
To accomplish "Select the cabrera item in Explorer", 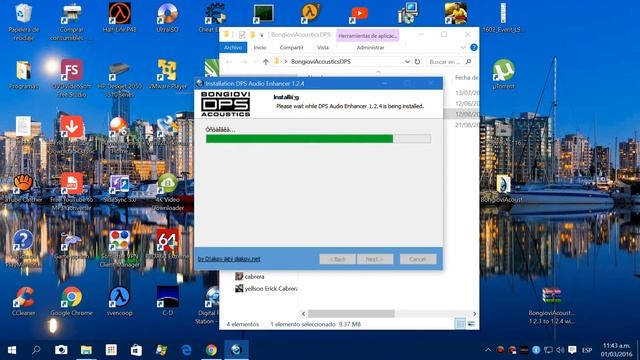I will (x=250, y=276).
